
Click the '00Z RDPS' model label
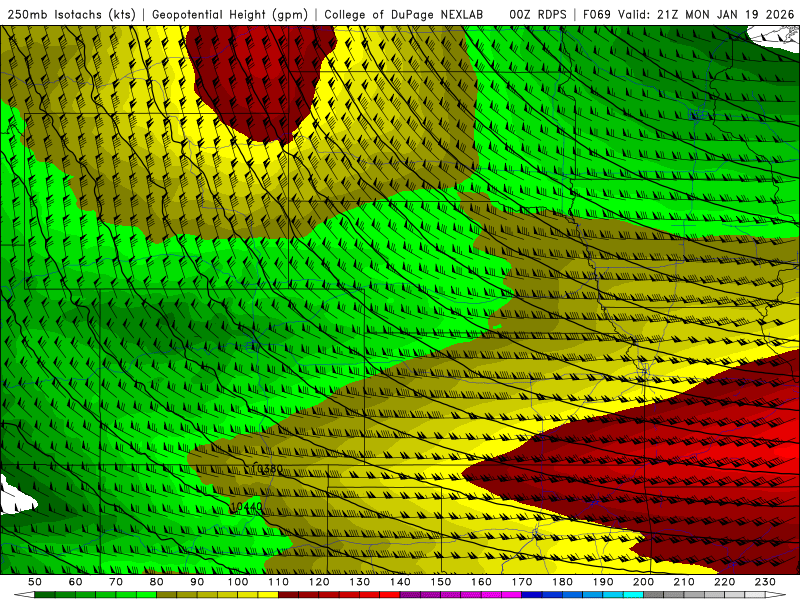click(538, 14)
